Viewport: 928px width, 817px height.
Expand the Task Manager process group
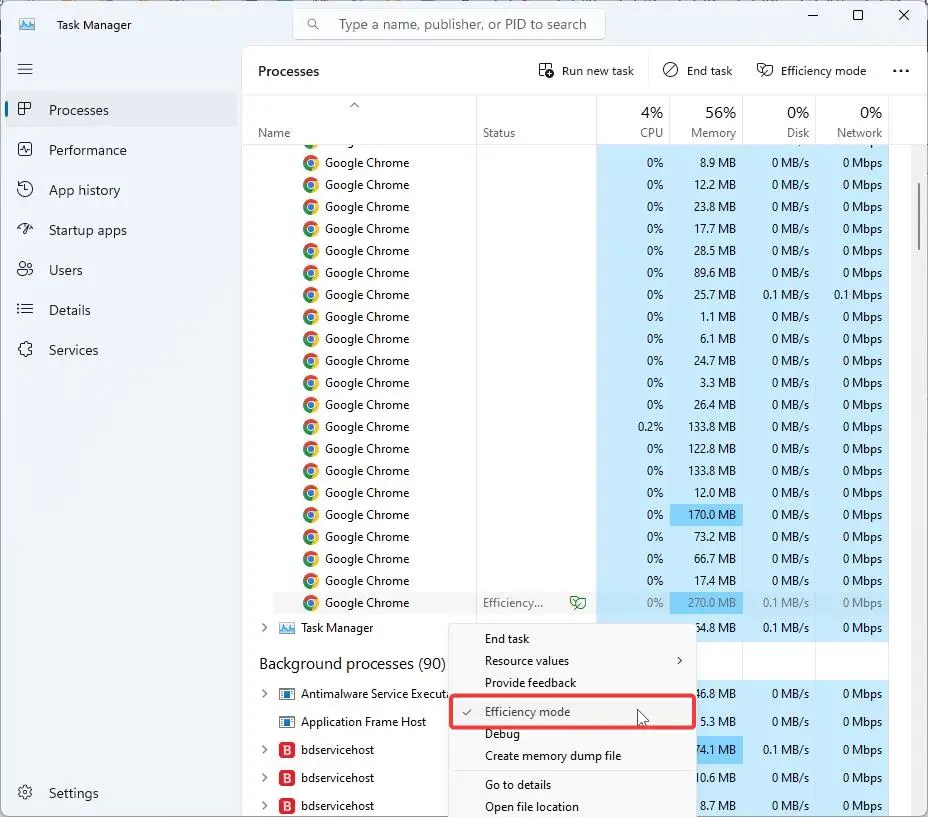click(x=263, y=628)
